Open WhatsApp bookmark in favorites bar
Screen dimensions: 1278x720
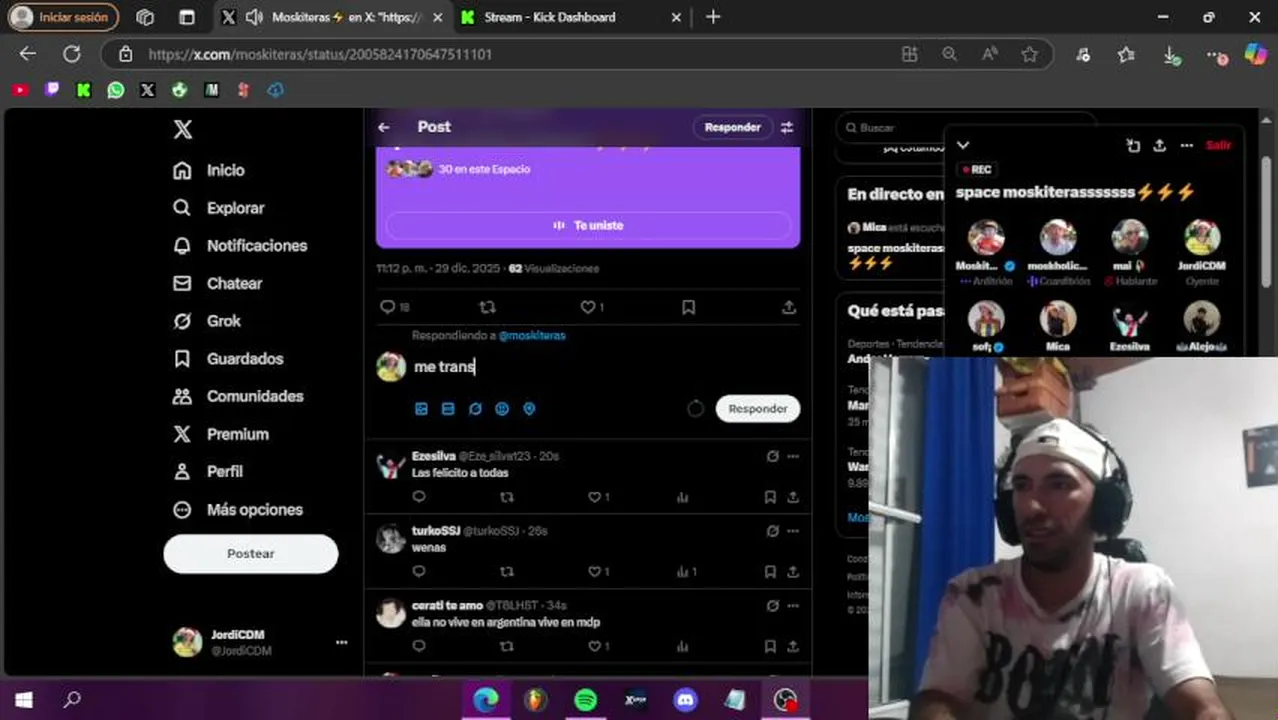pos(116,90)
